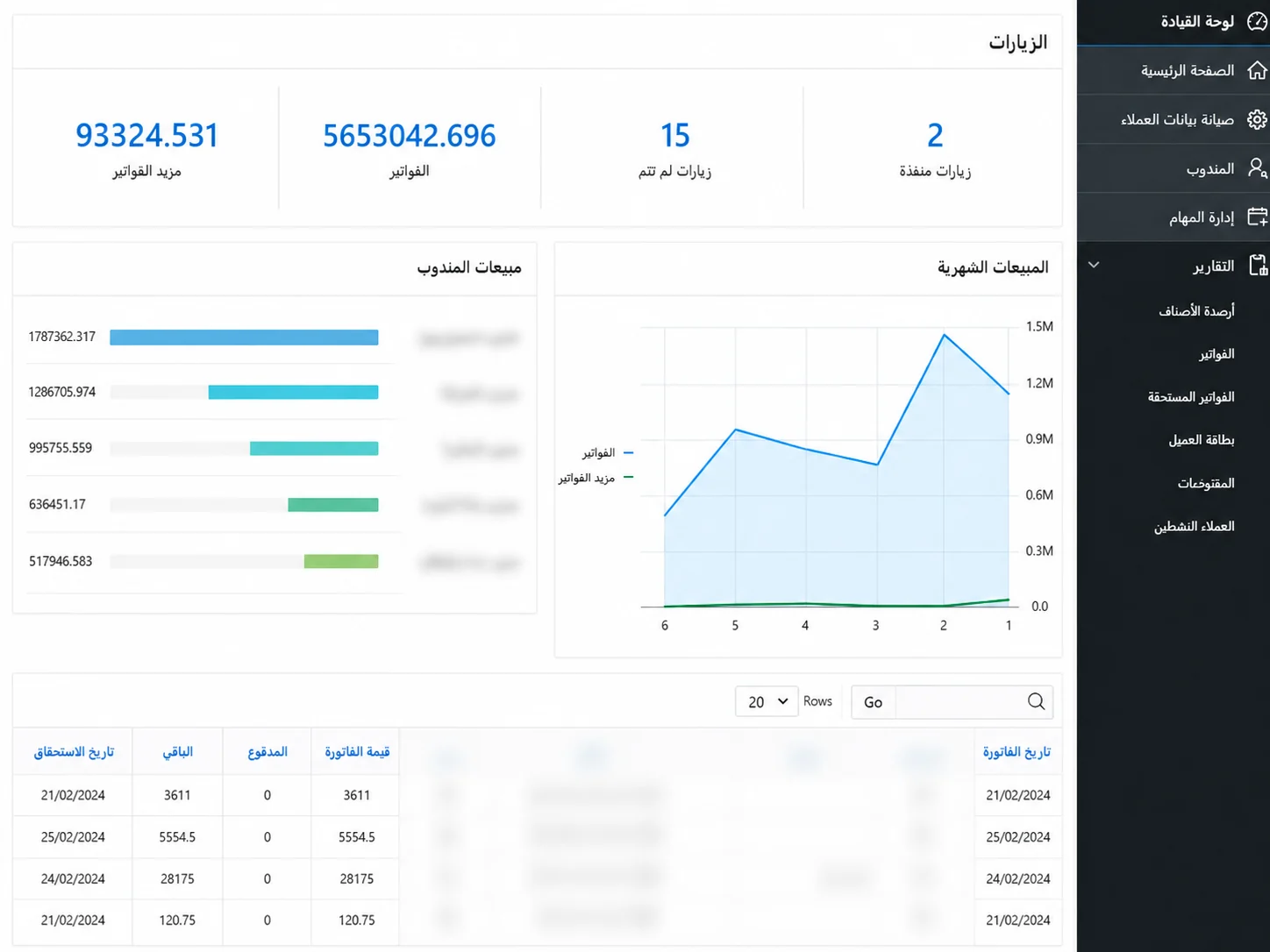Click invoice value cell 5554.5 under قيمة الفاتورة
This screenshot has height=952, width=1270.
(357, 837)
